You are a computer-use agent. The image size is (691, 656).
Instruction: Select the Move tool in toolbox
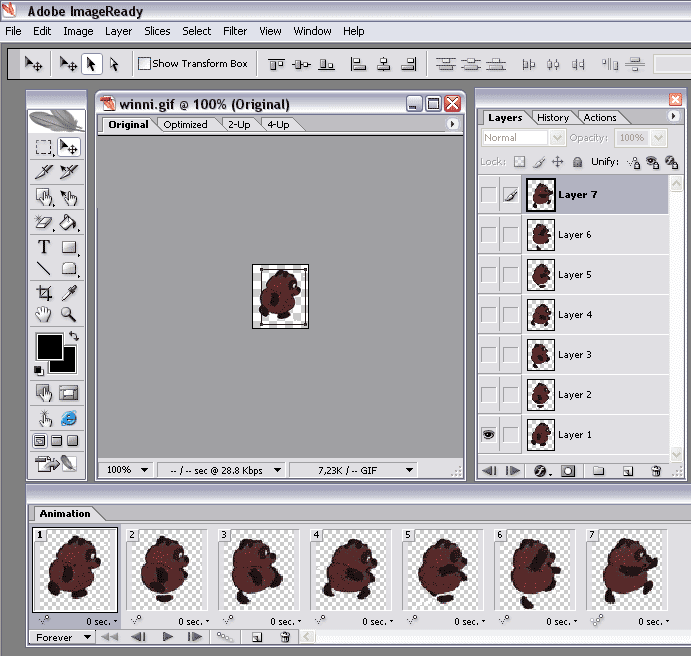[69, 147]
